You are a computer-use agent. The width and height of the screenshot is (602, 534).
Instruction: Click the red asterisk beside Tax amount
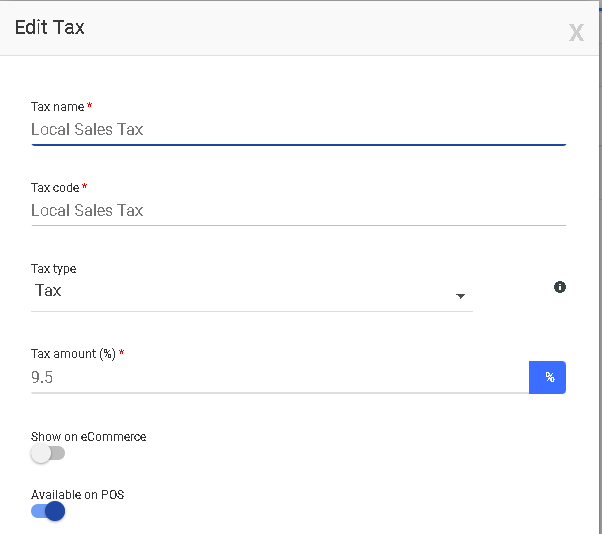coord(121,352)
